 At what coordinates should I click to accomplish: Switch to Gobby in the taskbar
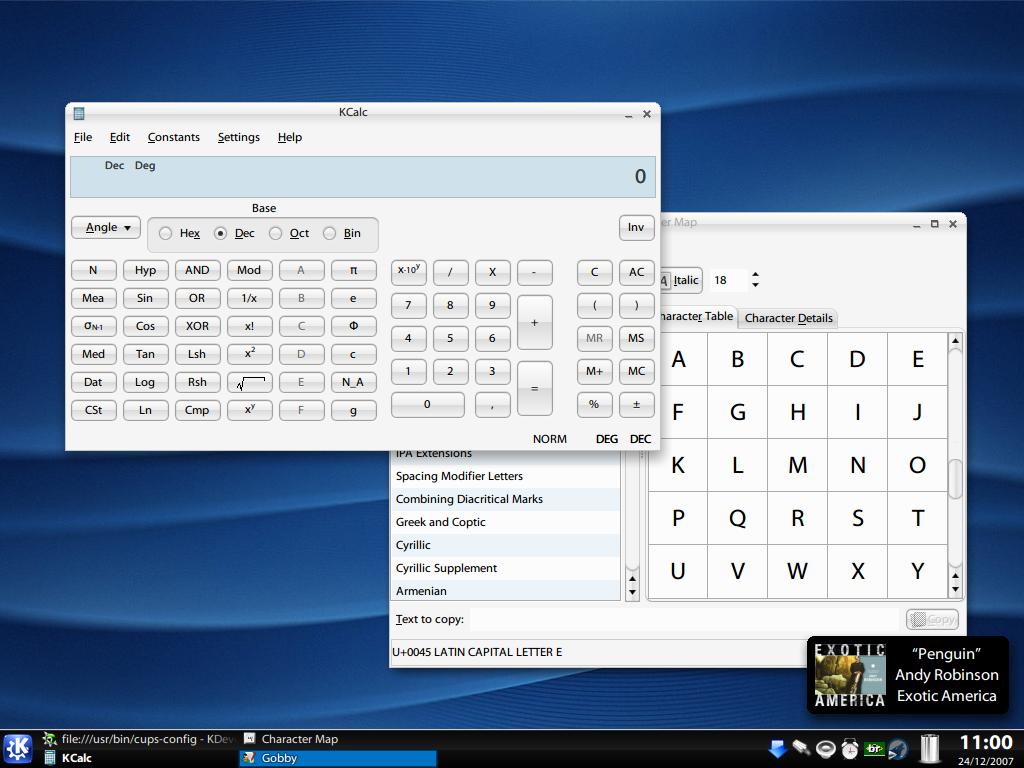coord(338,758)
